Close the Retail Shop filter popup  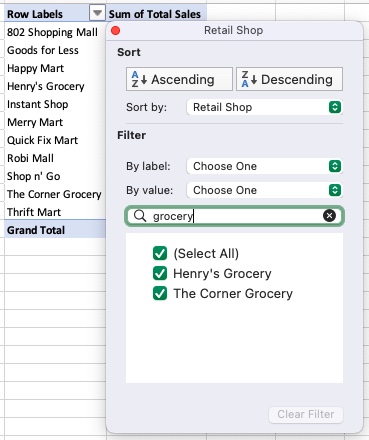[116, 31]
